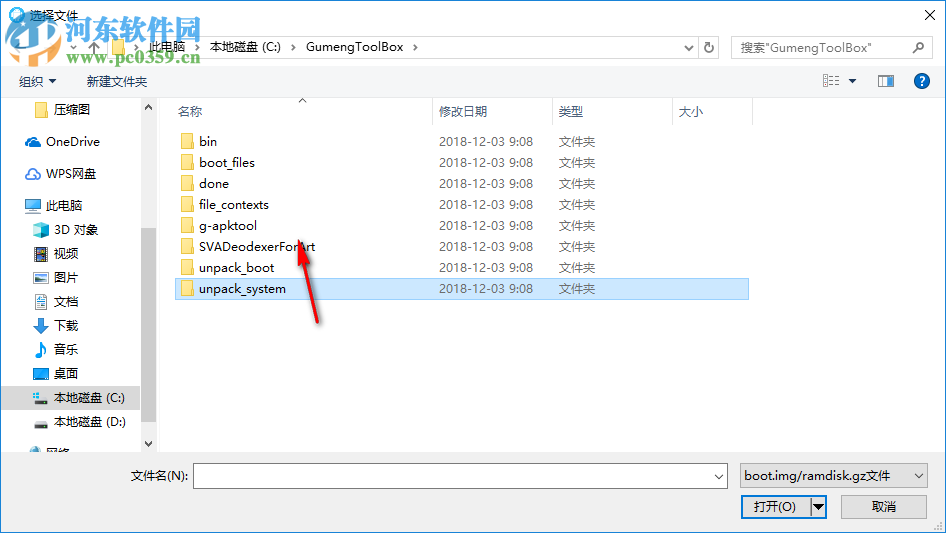The width and height of the screenshot is (946, 533).
Task: Sort by the 修改日期 column header
Action: (x=463, y=112)
